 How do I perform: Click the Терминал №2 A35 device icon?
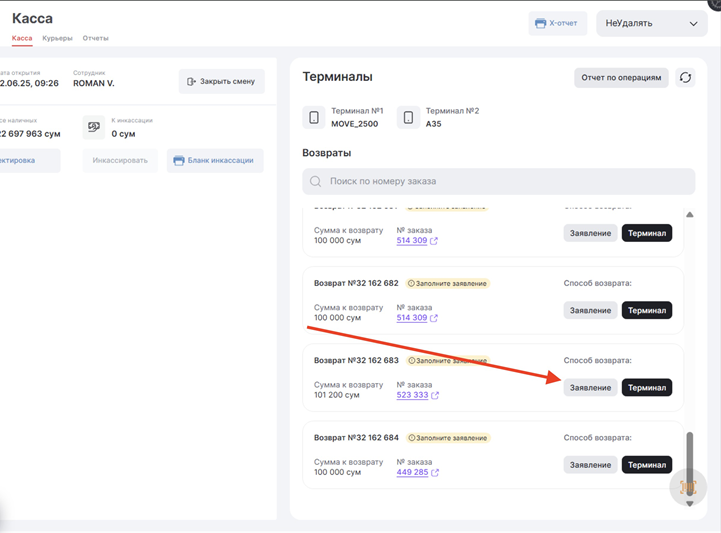click(x=408, y=118)
